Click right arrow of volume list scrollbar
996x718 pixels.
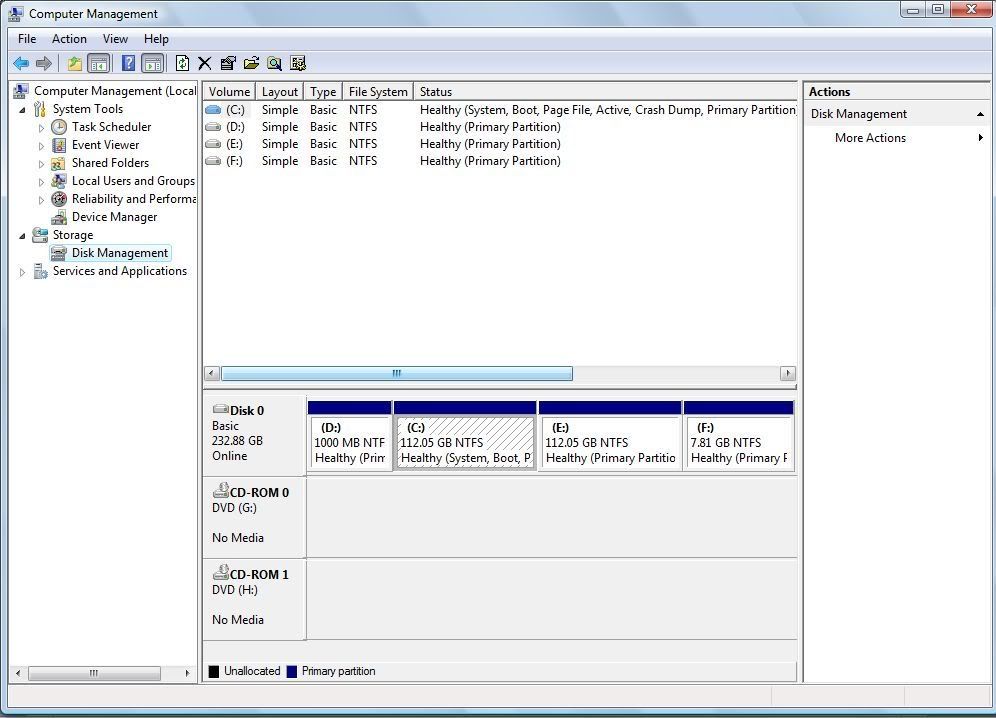[x=788, y=374]
